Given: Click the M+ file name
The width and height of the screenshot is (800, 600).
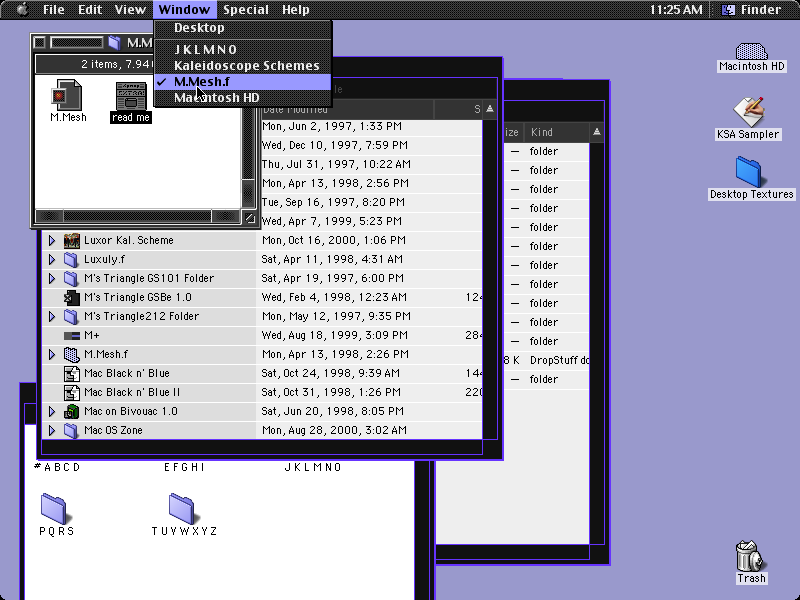Looking at the screenshot, I should (x=91, y=335).
